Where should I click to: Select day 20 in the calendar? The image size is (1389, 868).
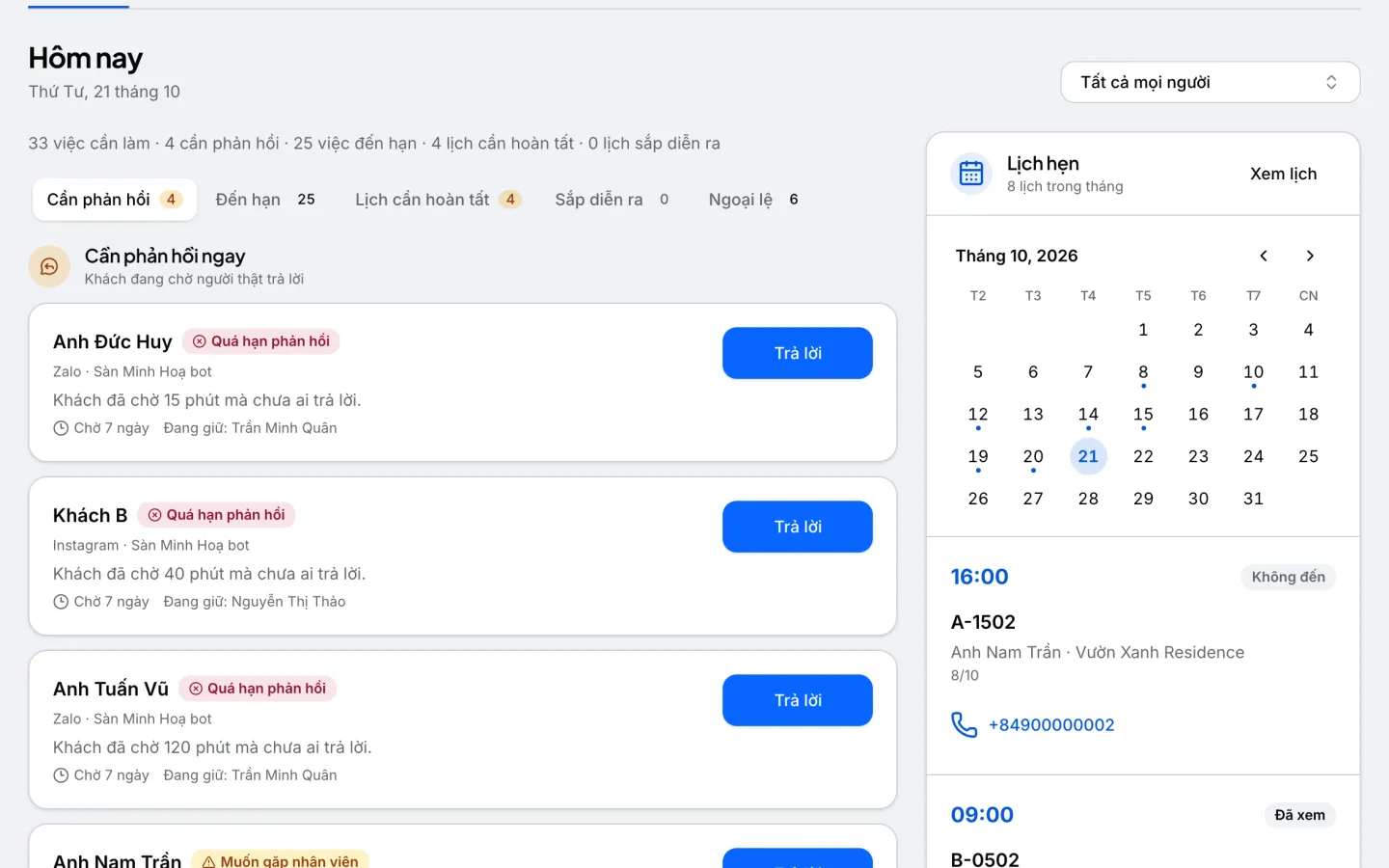(1033, 457)
